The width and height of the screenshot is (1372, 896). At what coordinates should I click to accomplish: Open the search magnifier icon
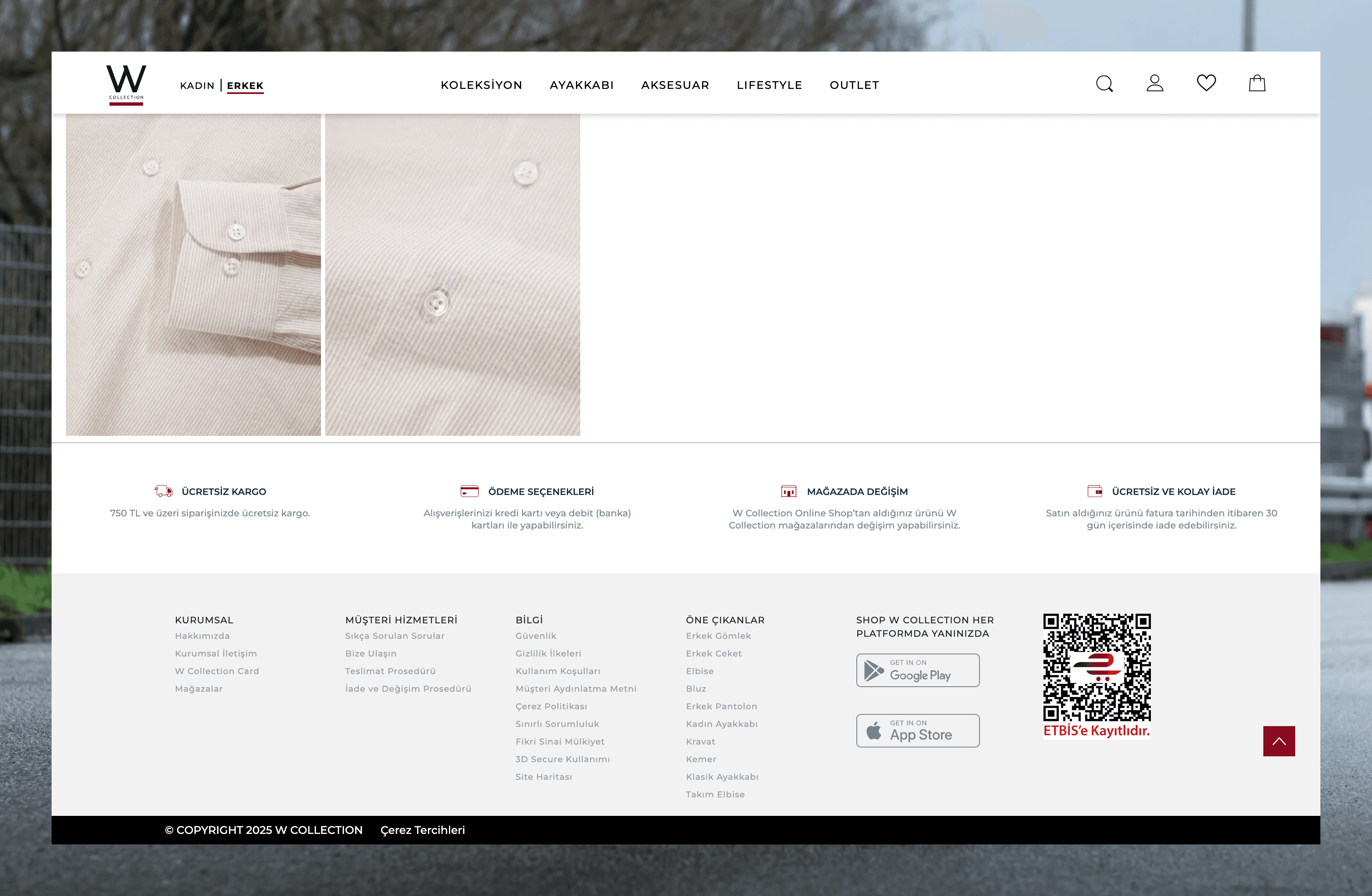point(1104,84)
